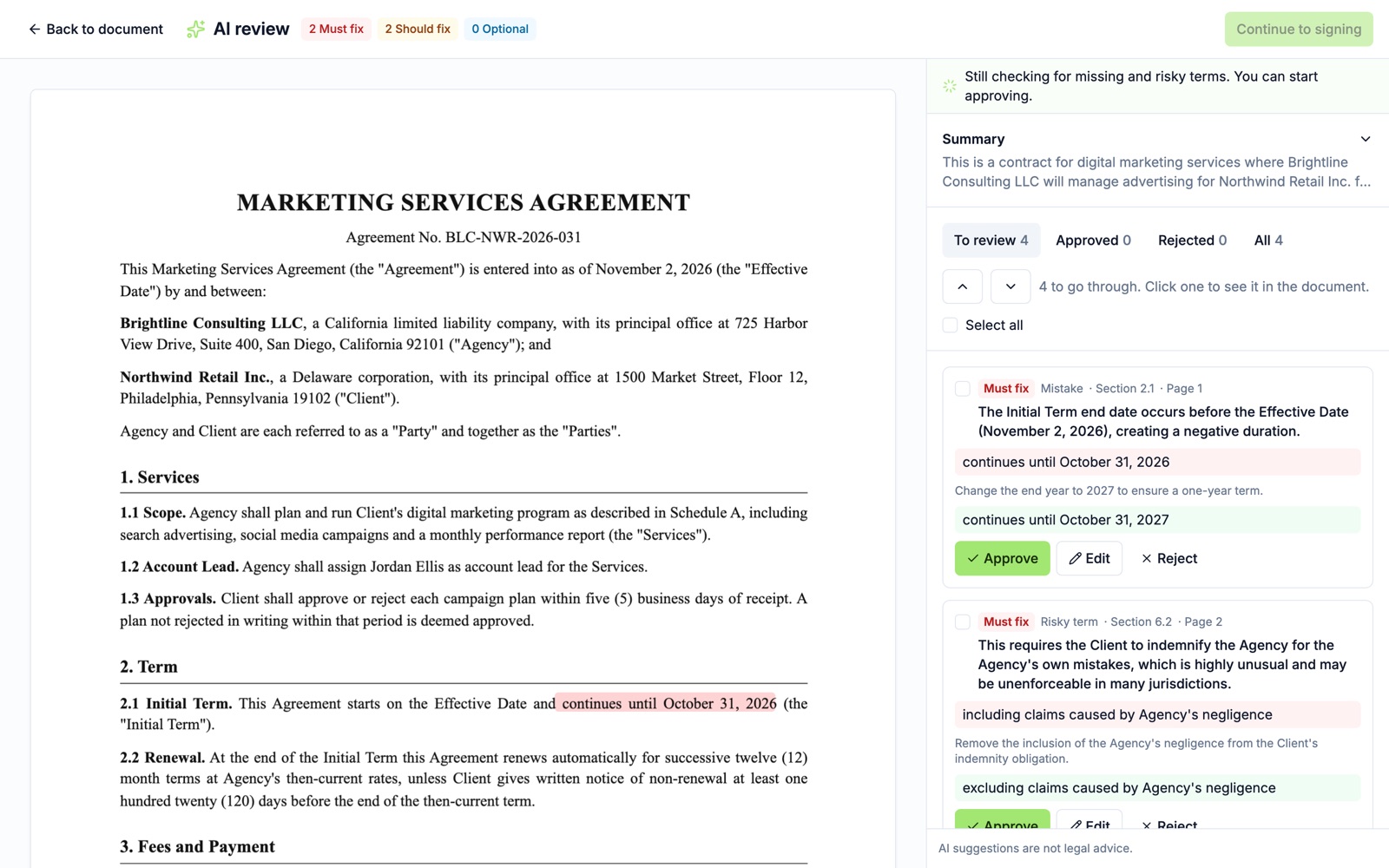
Task: Go to next suggestion with down chevron
Action: [1010, 286]
